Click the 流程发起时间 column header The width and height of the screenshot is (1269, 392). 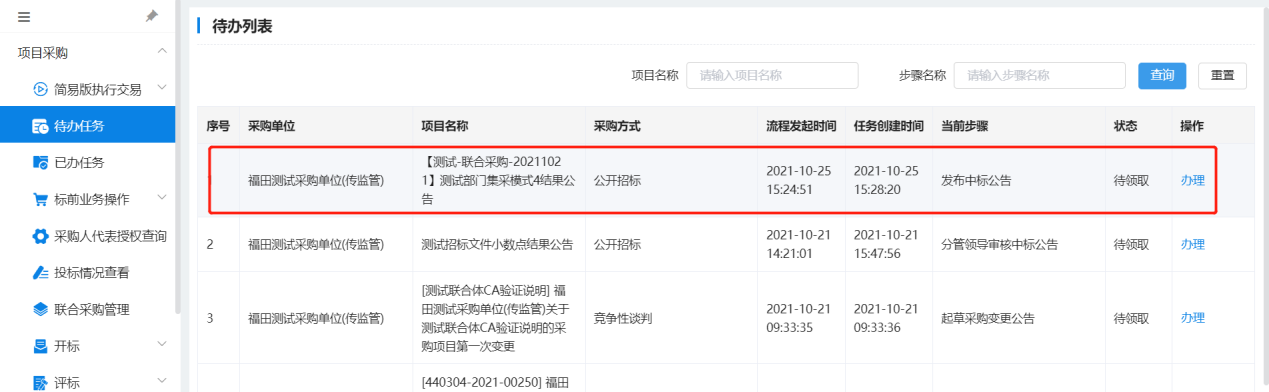click(x=801, y=127)
